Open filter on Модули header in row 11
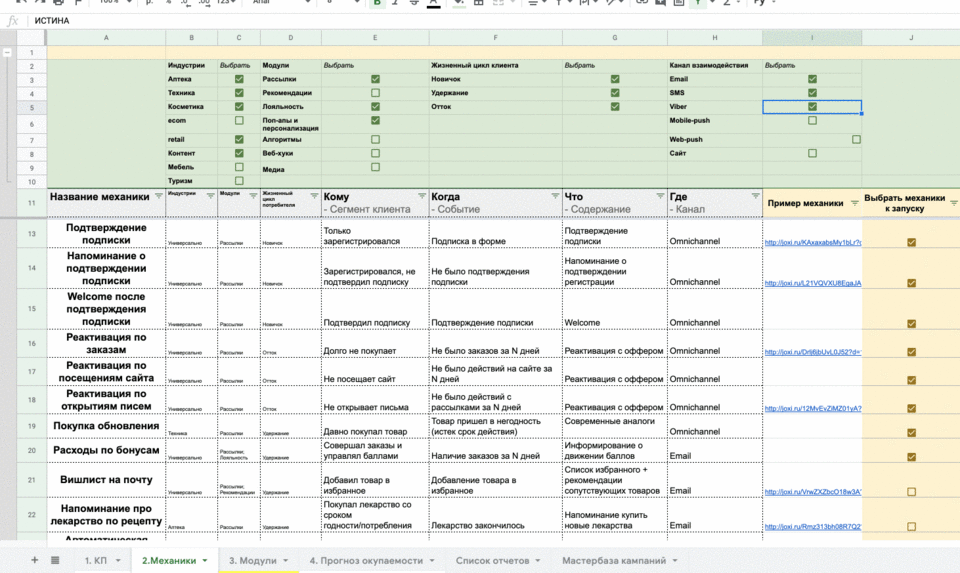This screenshot has width=960, height=573. (x=253, y=196)
